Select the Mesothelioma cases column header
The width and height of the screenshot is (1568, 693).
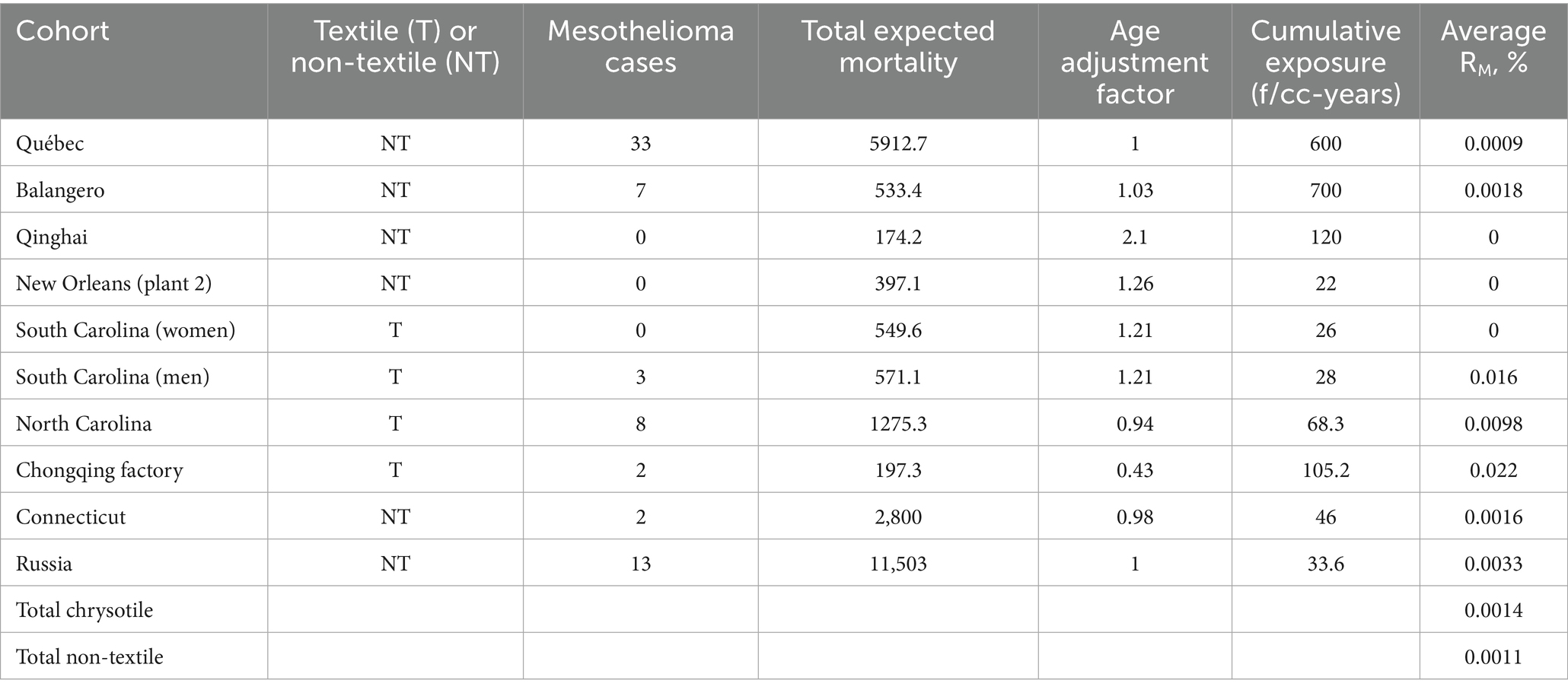coord(640,46)
